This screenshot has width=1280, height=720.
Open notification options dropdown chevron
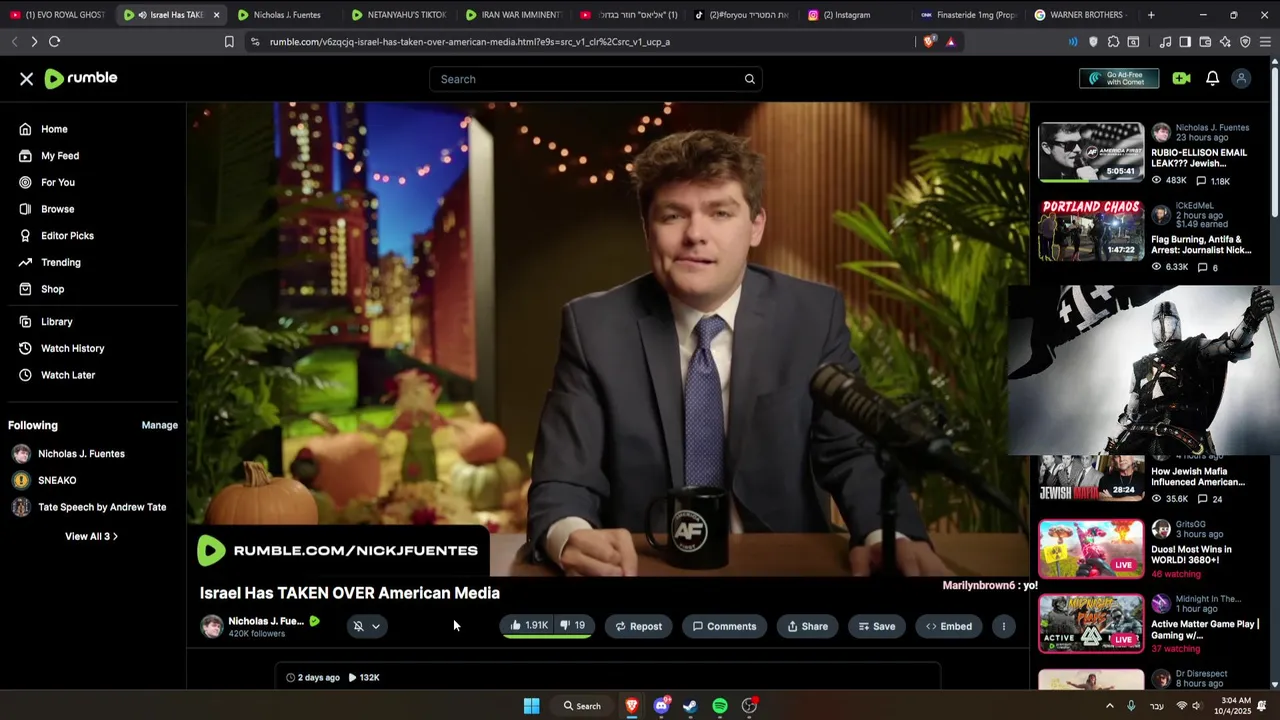click(x=376, y=626)
